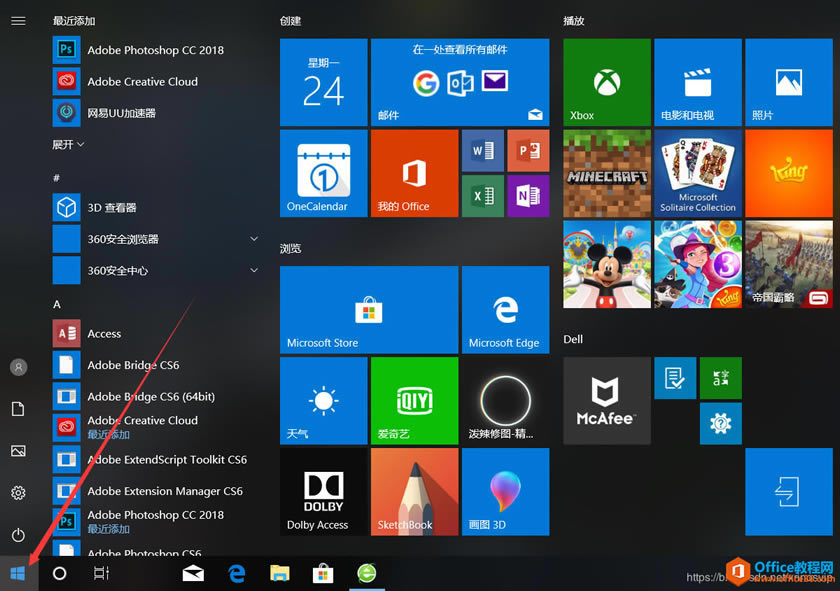Image resolution: width=840 pixels, height=591 pixels.
Task: Open 3D 查看器 from the app list
Action: 156,207
